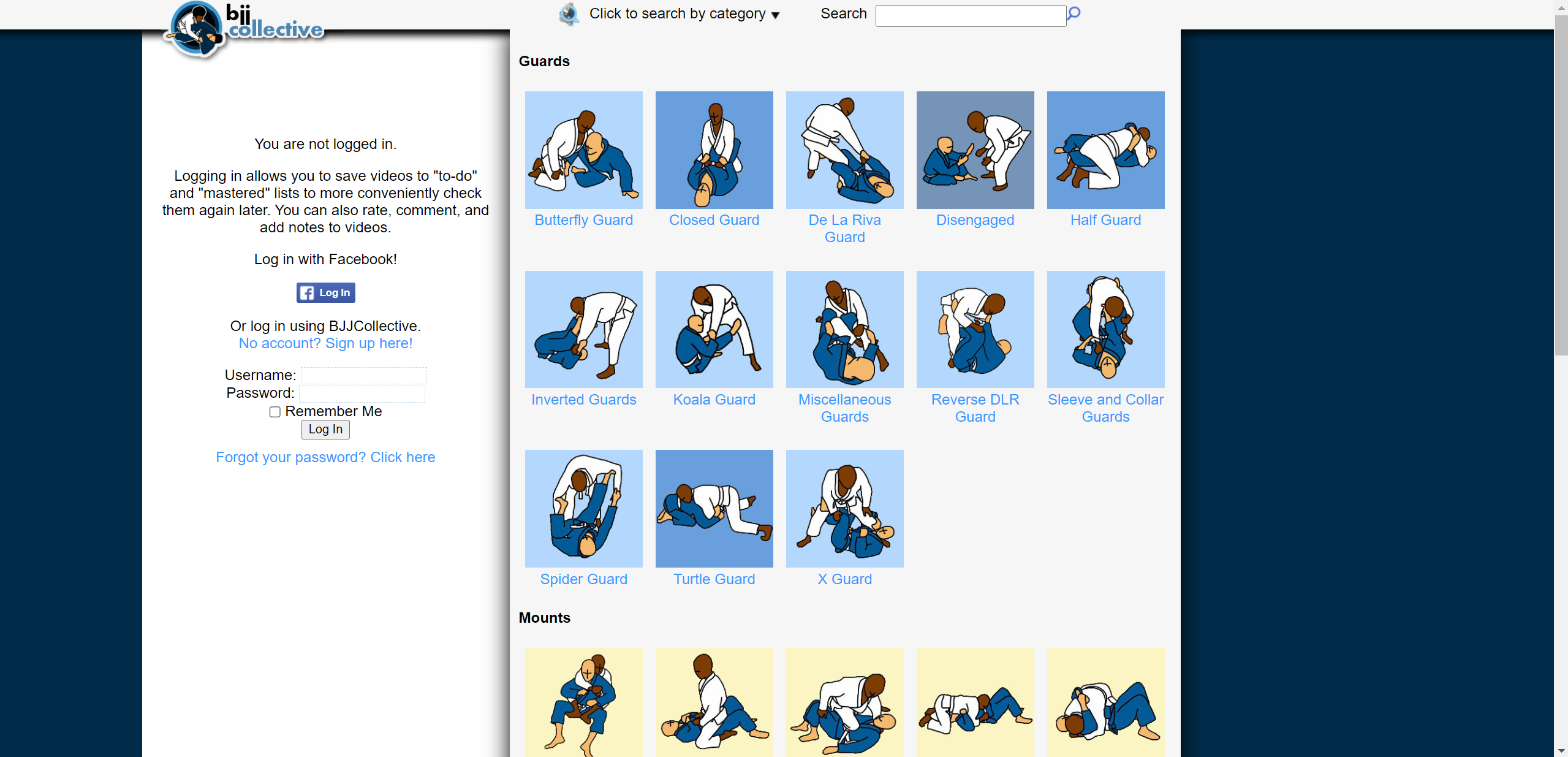This screenshot has width=1568, height=757.
Task: Click the globe icon beside category search
Action: pos(569,14)
